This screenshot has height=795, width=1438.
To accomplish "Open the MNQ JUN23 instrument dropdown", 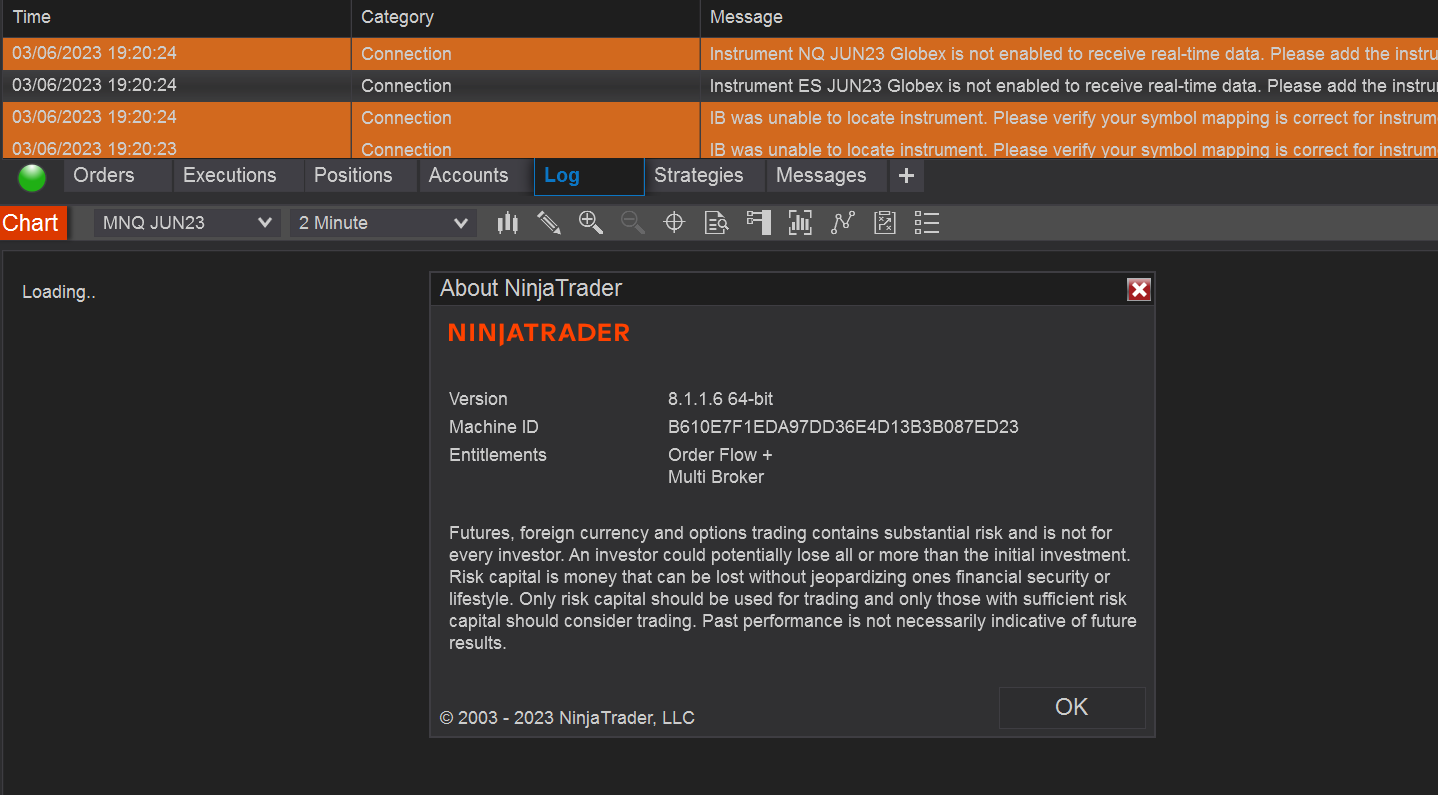I will (187, 223).
